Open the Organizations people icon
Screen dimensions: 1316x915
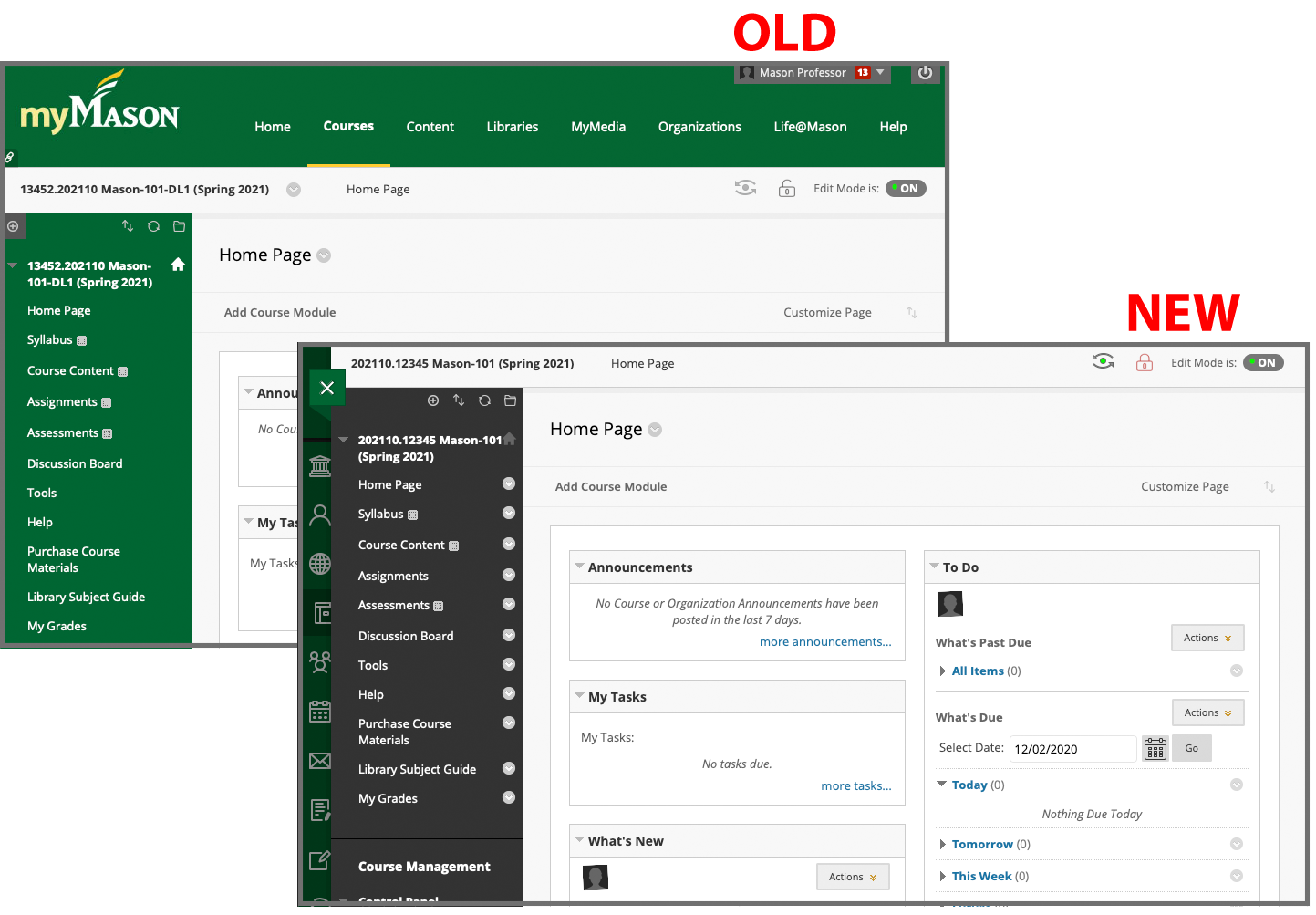(320, 662)
